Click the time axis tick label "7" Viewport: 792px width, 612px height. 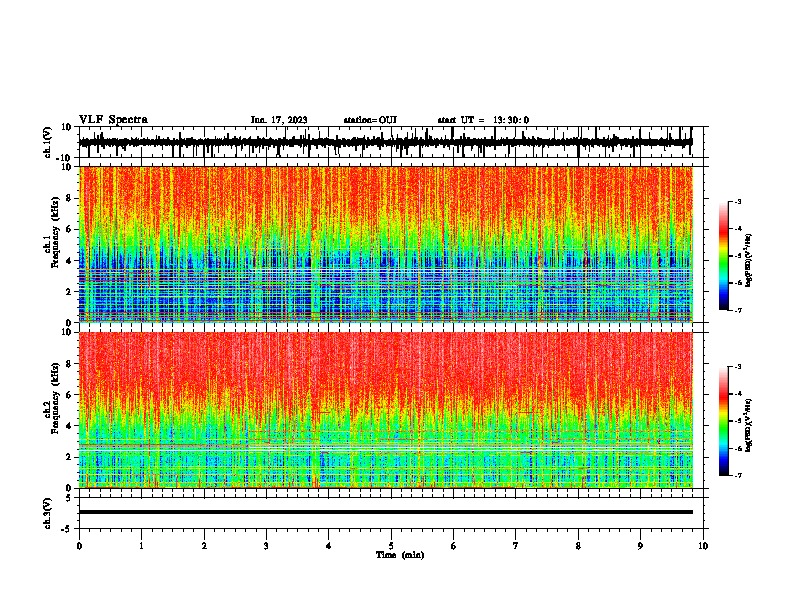pyautogui.click(x=516, y=546)
